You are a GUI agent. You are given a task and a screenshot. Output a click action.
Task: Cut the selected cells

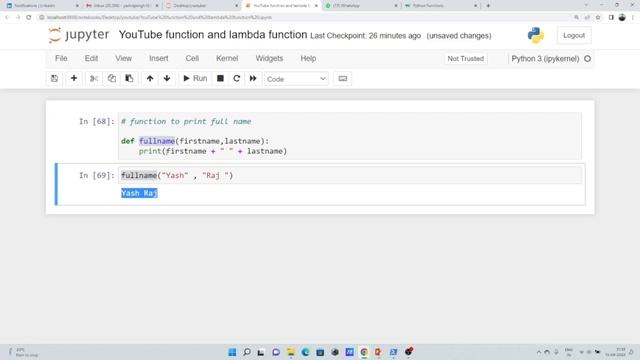pos(94,78)
